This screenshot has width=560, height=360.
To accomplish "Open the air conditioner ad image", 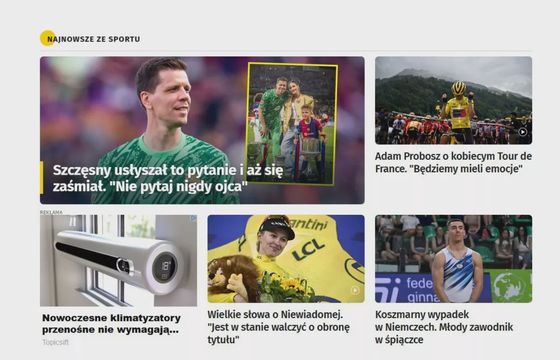I will (x=118, y=260).
